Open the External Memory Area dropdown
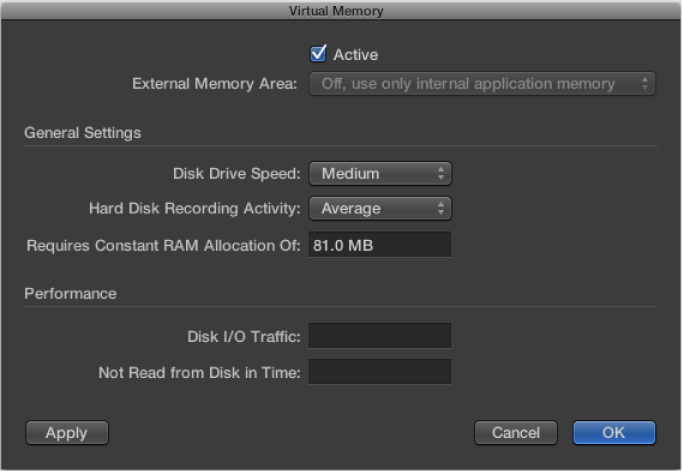Image resolution: width=682 pixels, height=472 pixels. tap(482, 84)
